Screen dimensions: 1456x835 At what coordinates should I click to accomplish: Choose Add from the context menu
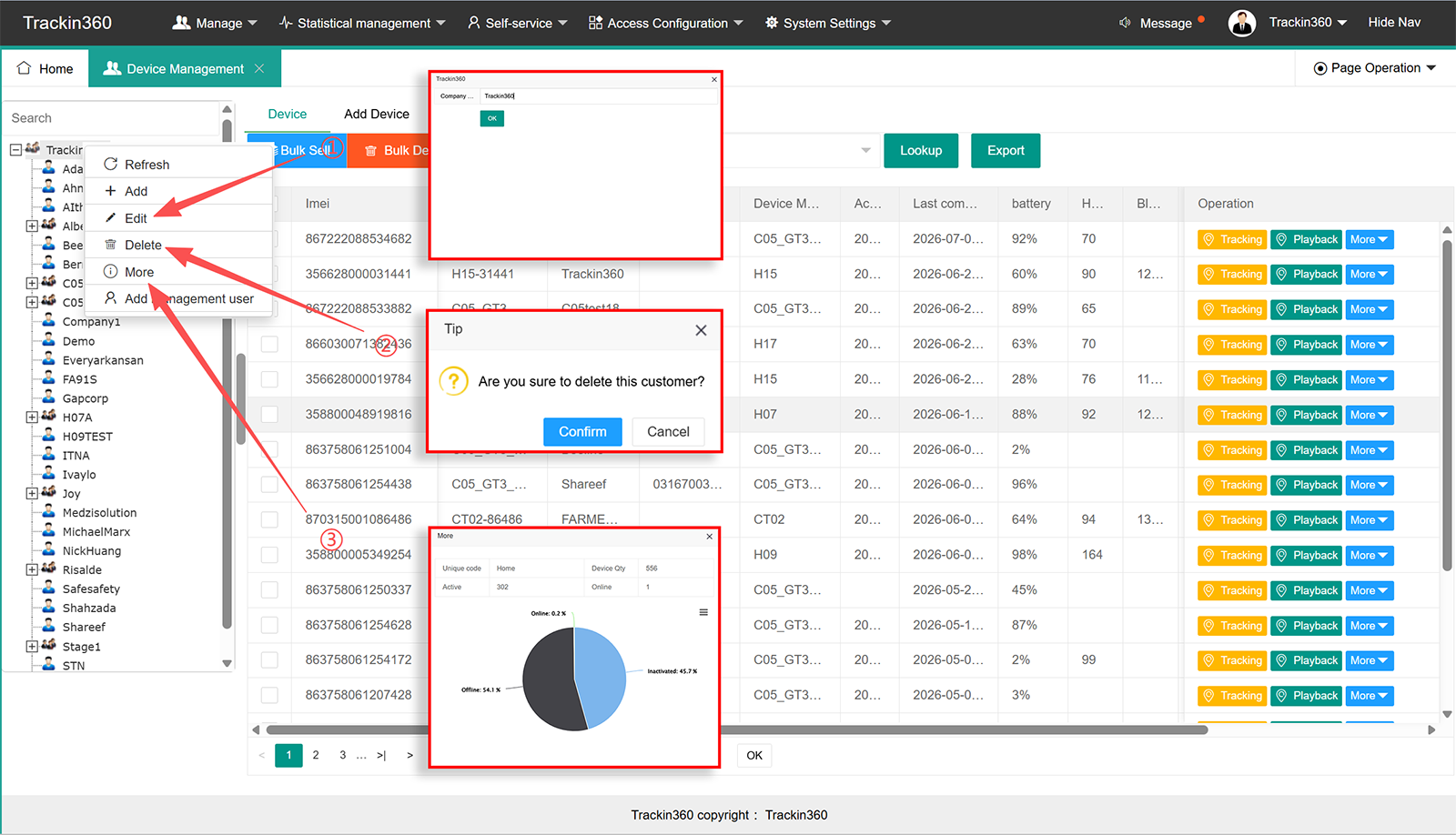178,191
